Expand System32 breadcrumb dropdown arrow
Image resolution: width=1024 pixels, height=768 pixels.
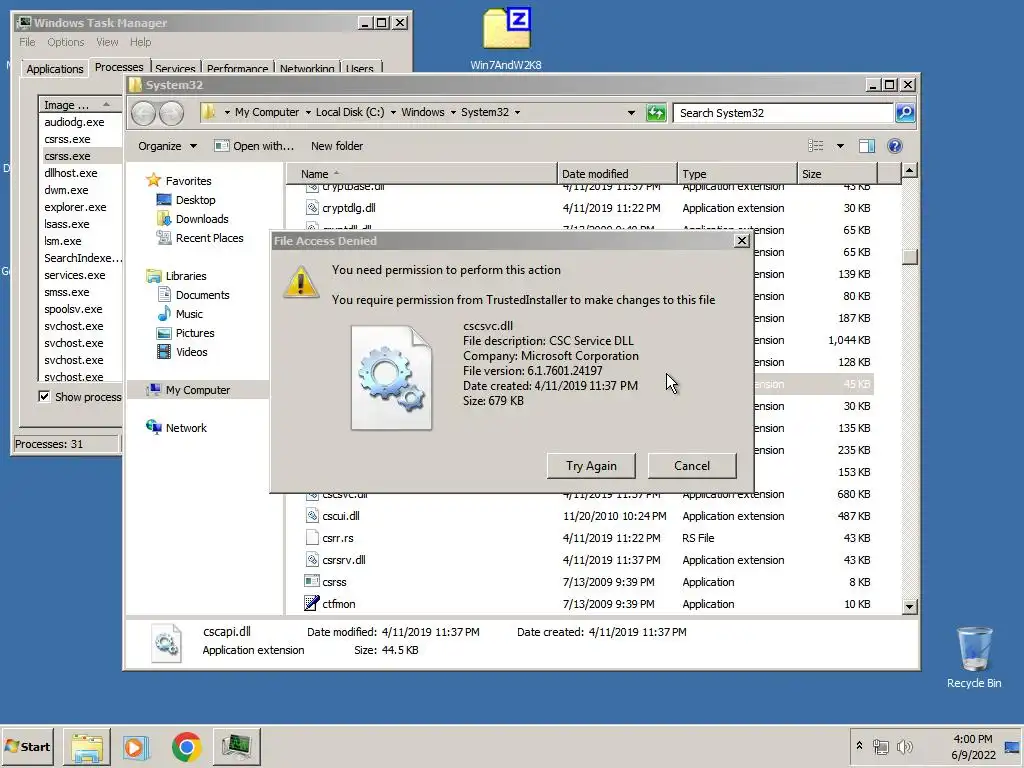(x=517, y=112)
